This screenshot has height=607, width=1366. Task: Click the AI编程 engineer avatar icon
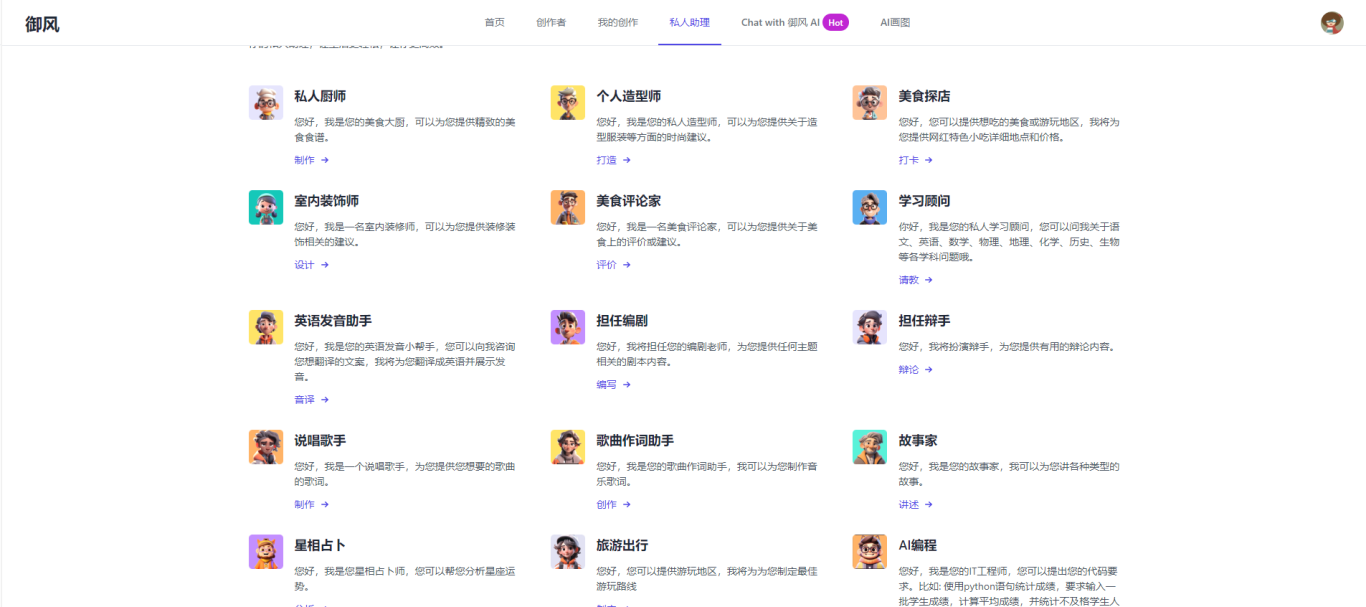870,552
